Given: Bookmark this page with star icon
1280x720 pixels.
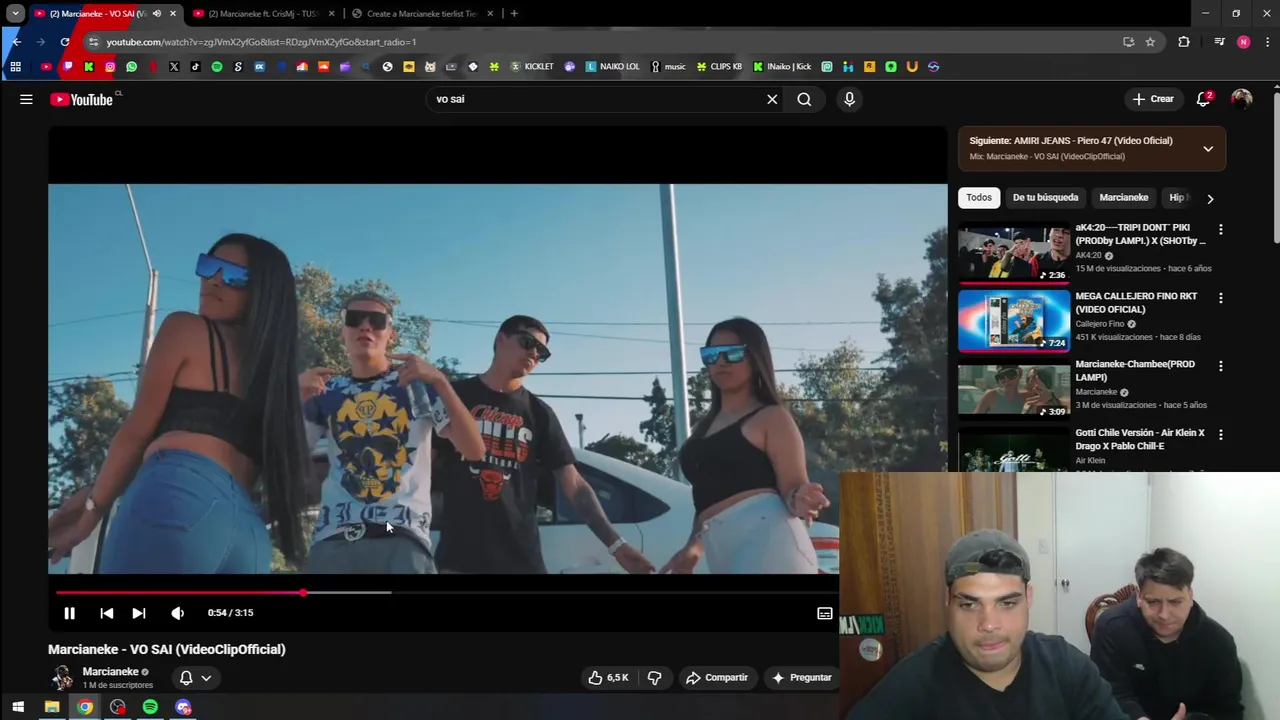Looking at the screenshot, I should [x=1150, y=42].
